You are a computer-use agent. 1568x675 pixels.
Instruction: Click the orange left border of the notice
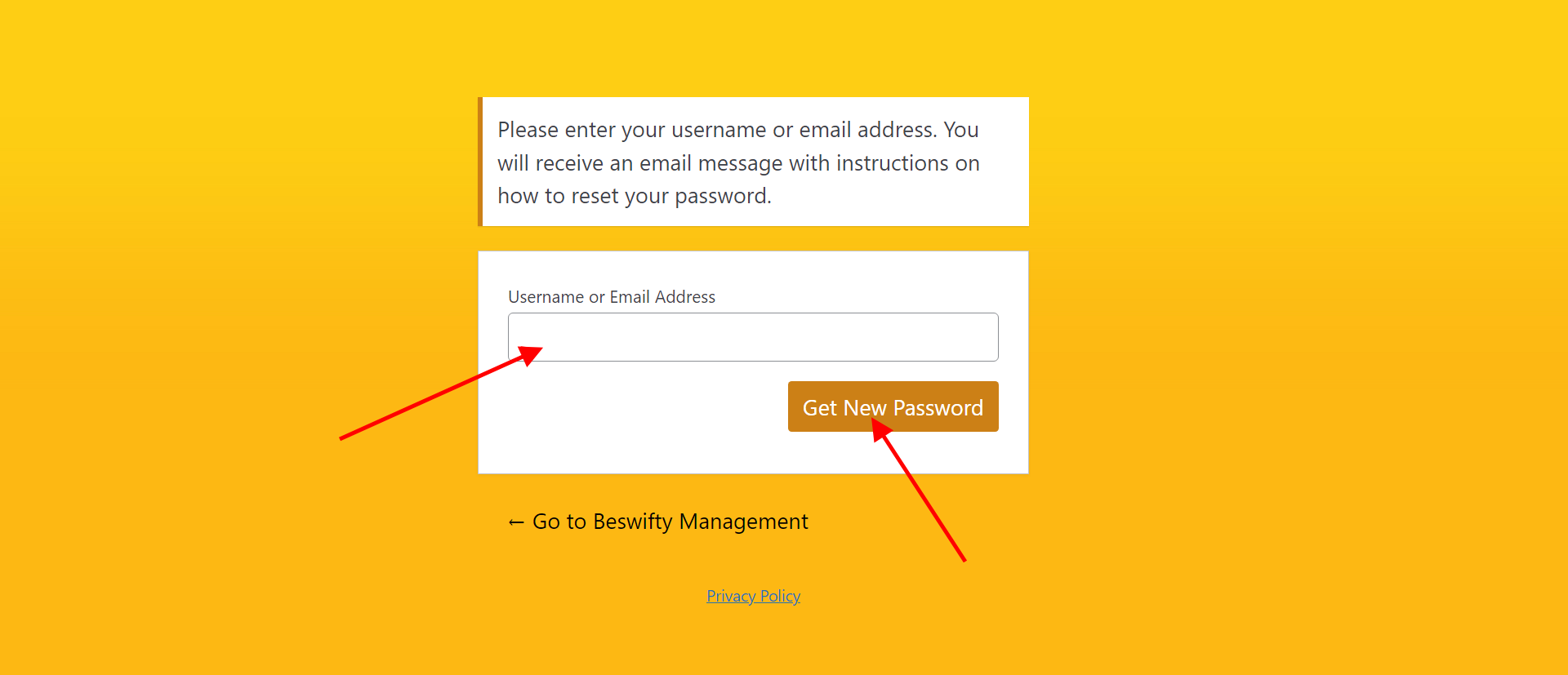[480, 162]
